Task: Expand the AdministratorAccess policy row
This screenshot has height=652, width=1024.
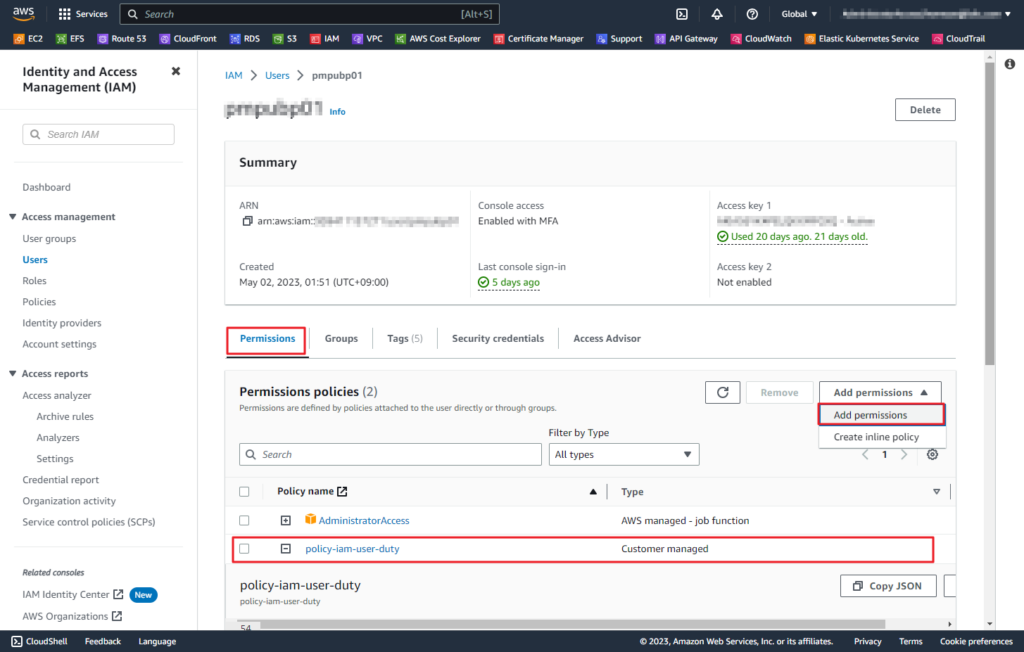Action: [285, 520]
